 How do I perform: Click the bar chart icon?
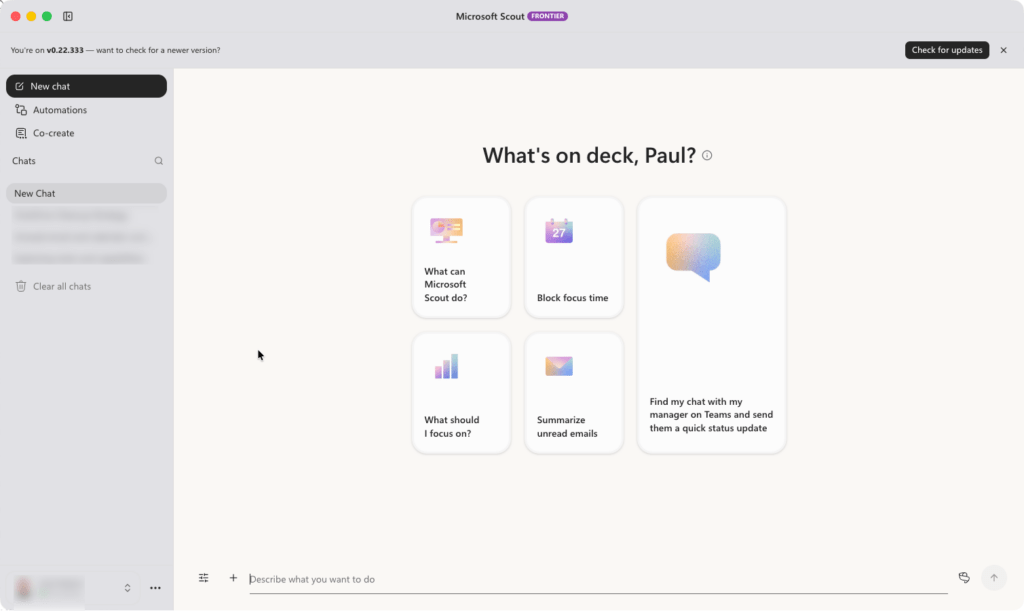447,367
